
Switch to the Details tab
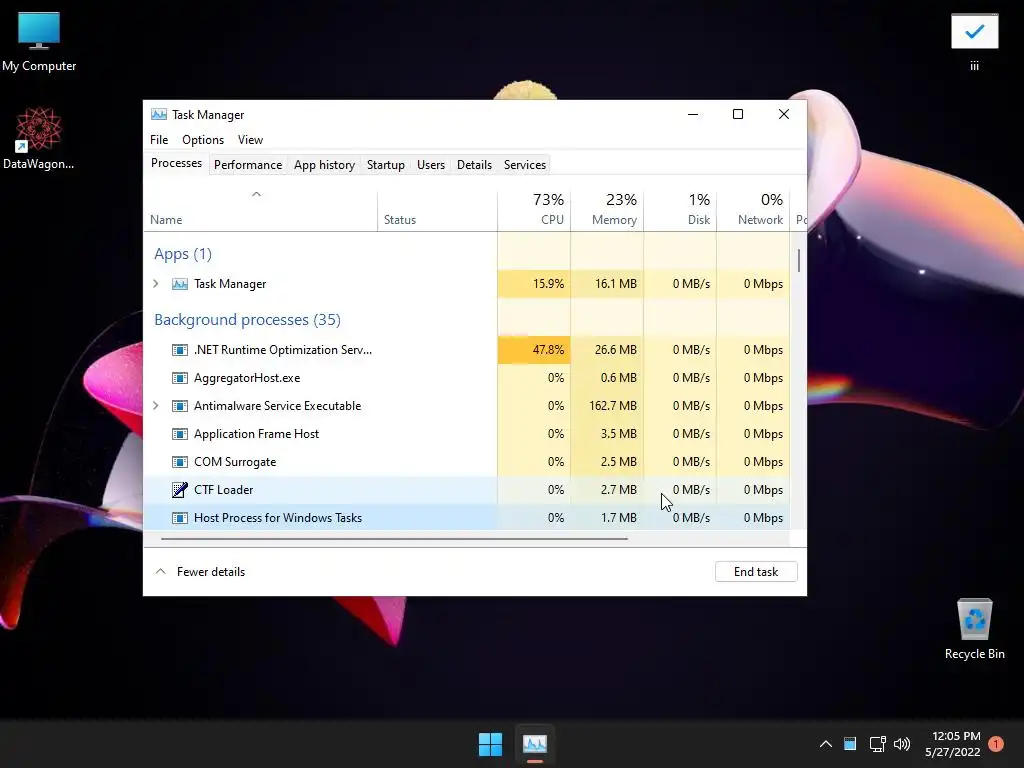tap(475, 165)
